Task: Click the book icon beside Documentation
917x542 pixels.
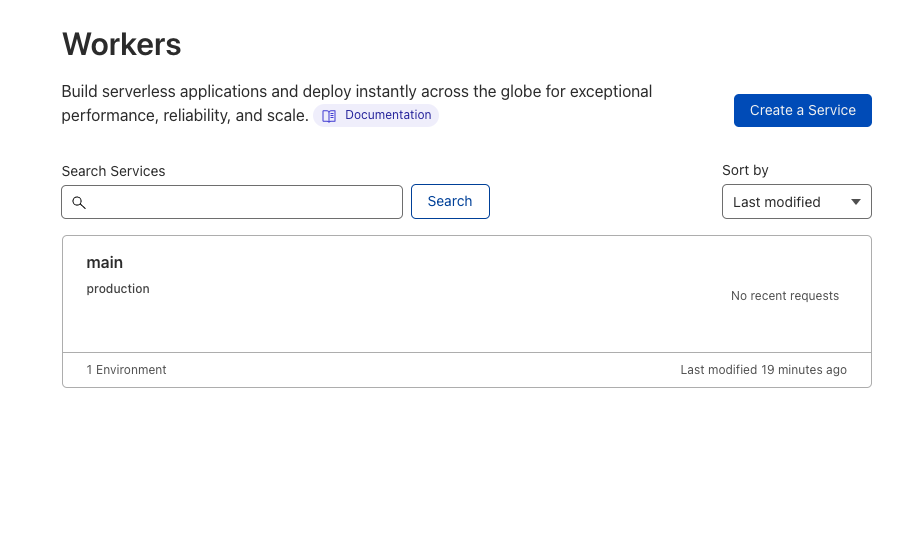Action: click(x=329, y=116)
